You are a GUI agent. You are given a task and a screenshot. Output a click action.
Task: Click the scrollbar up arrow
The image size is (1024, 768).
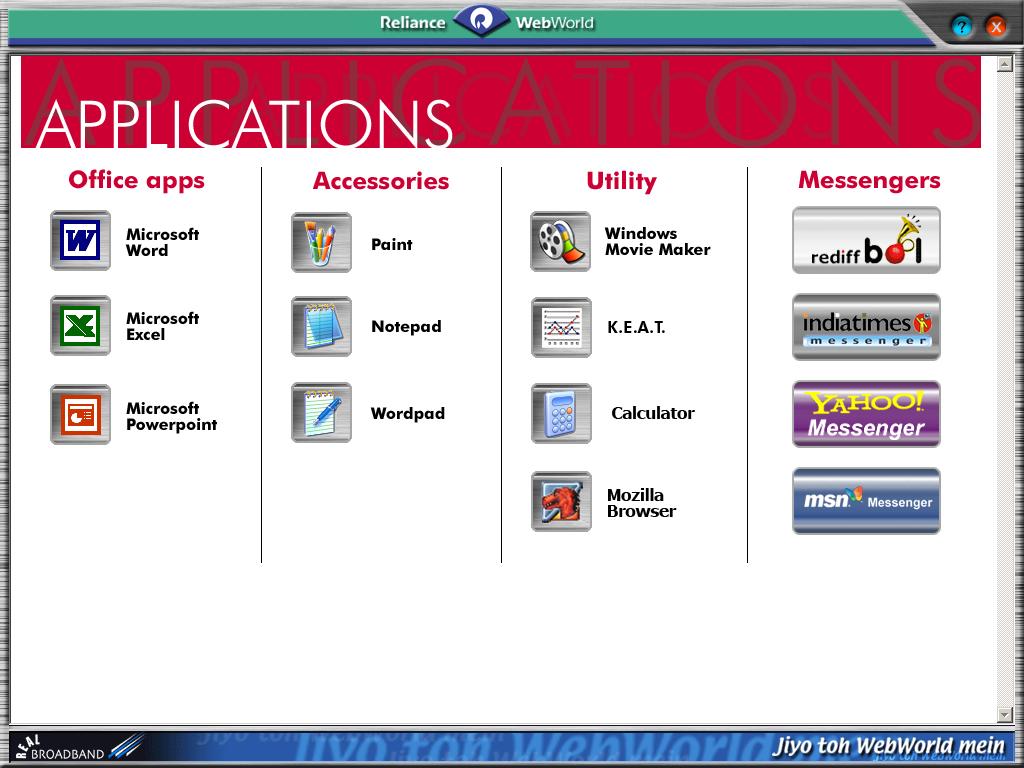click(1005, 63)
